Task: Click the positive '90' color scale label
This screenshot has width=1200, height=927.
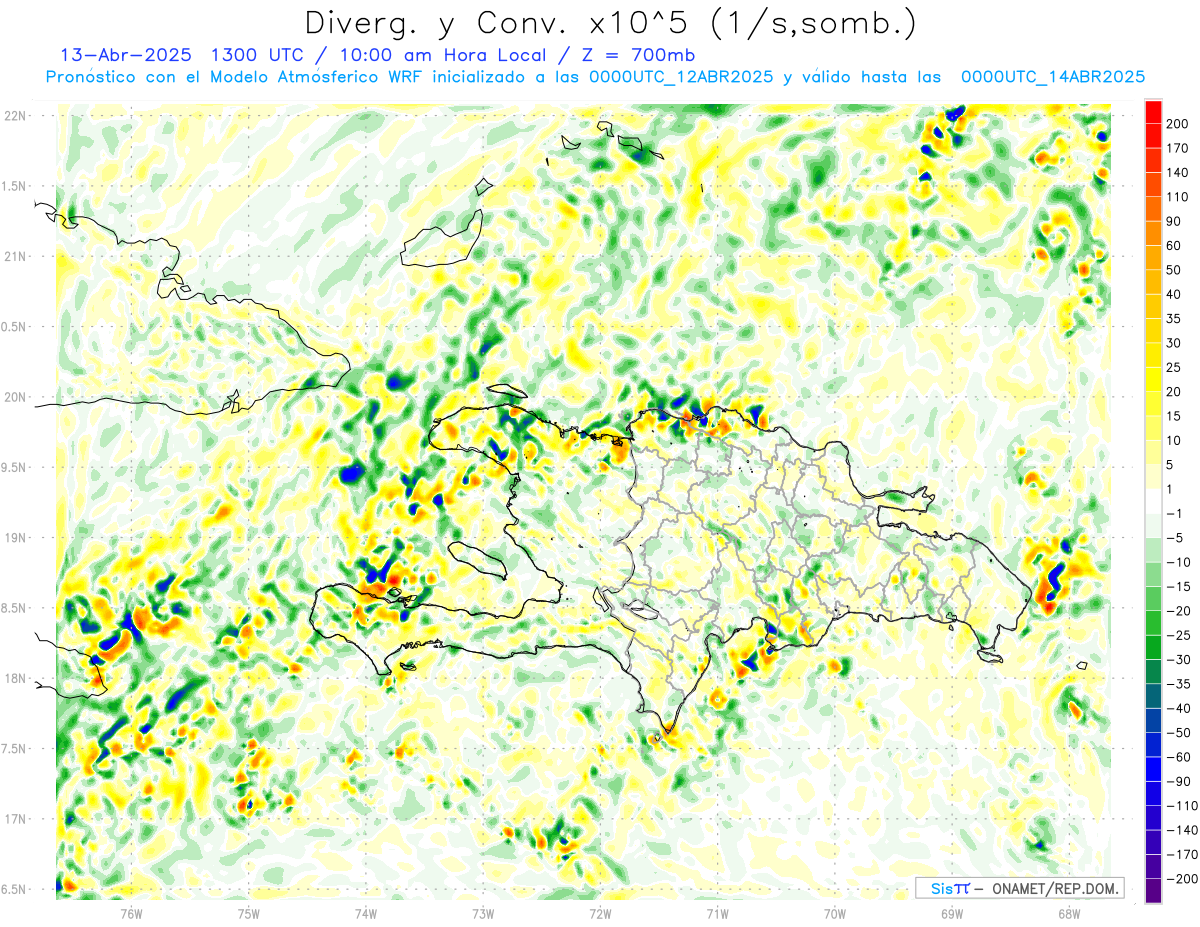Action: coord(1175,221)
